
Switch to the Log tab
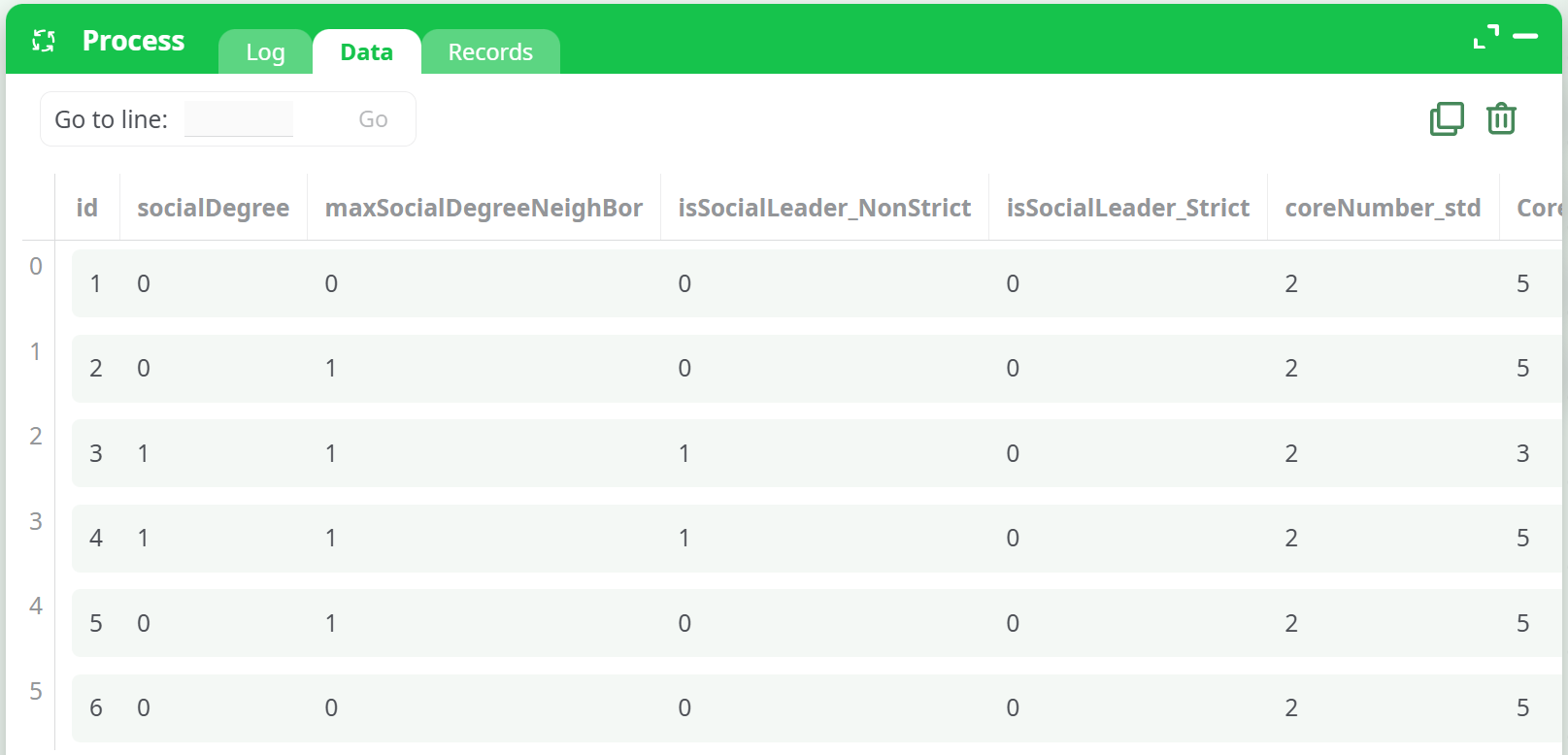point(265,52)
